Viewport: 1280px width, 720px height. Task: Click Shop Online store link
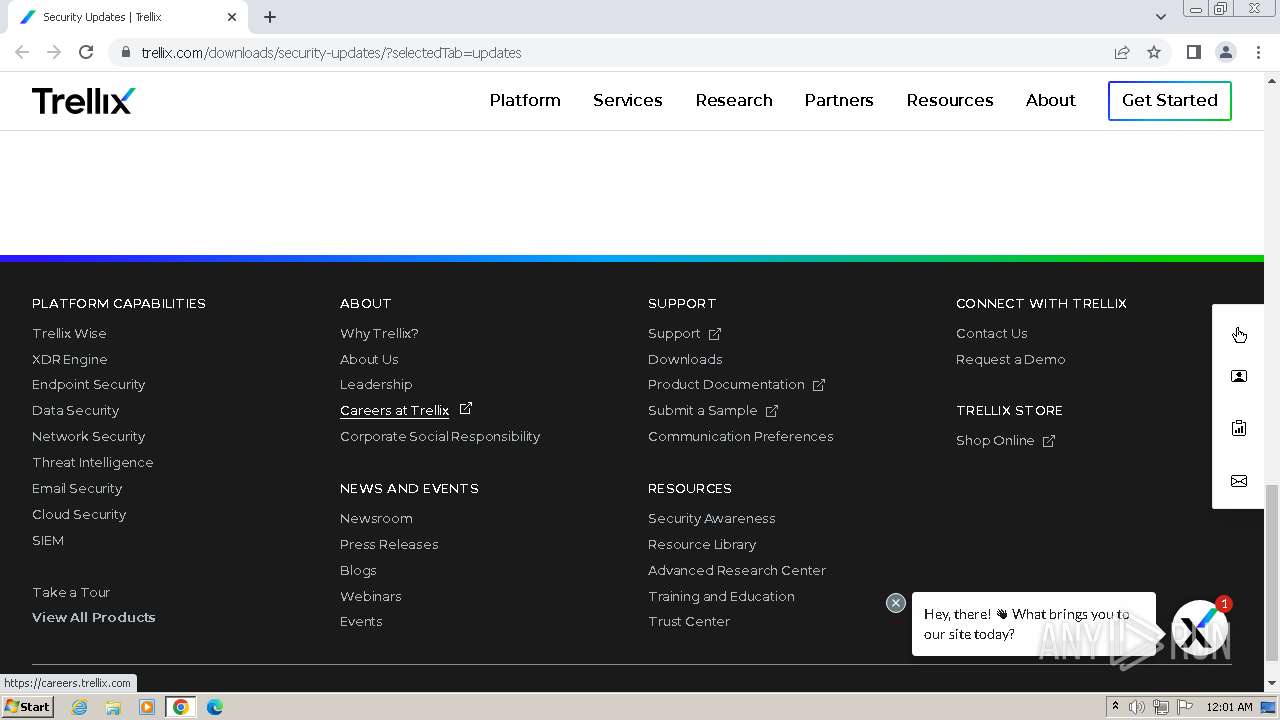tap(1006, 440)
